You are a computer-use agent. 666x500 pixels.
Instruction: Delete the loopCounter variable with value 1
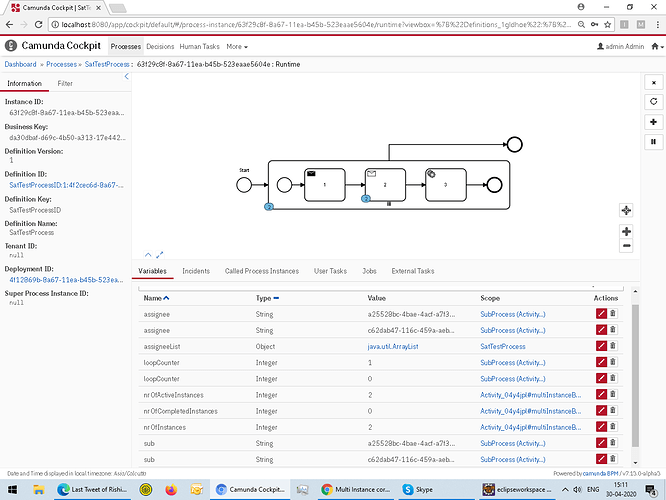tap(612, 362)
